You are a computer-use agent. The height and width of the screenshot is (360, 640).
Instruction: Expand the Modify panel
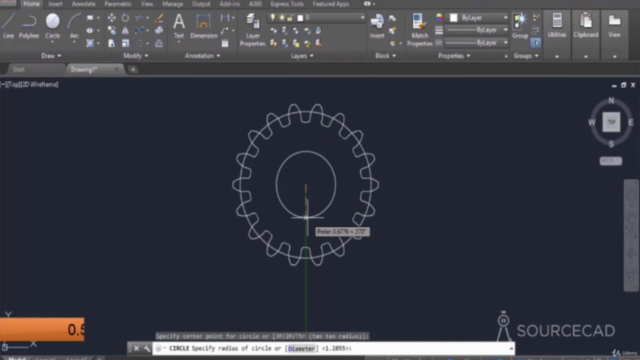tap(136, 56)
